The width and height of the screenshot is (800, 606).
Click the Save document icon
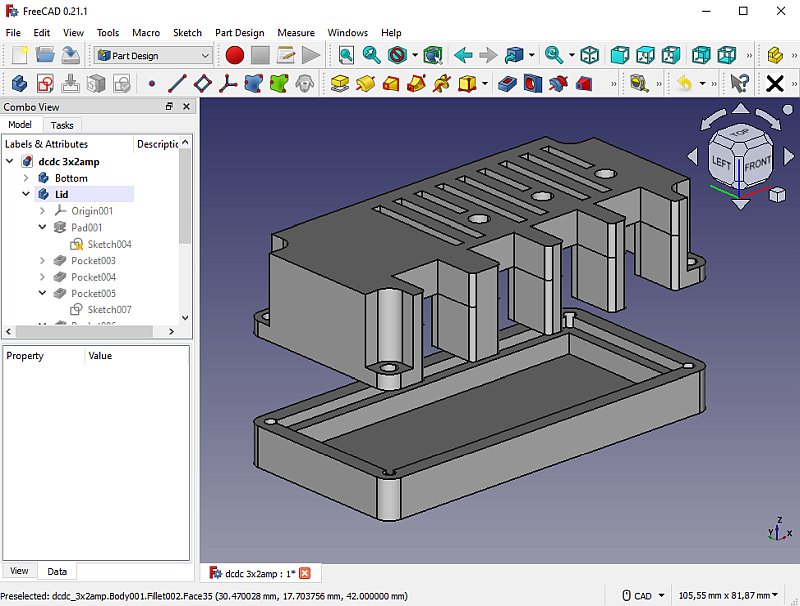point(70,55)
